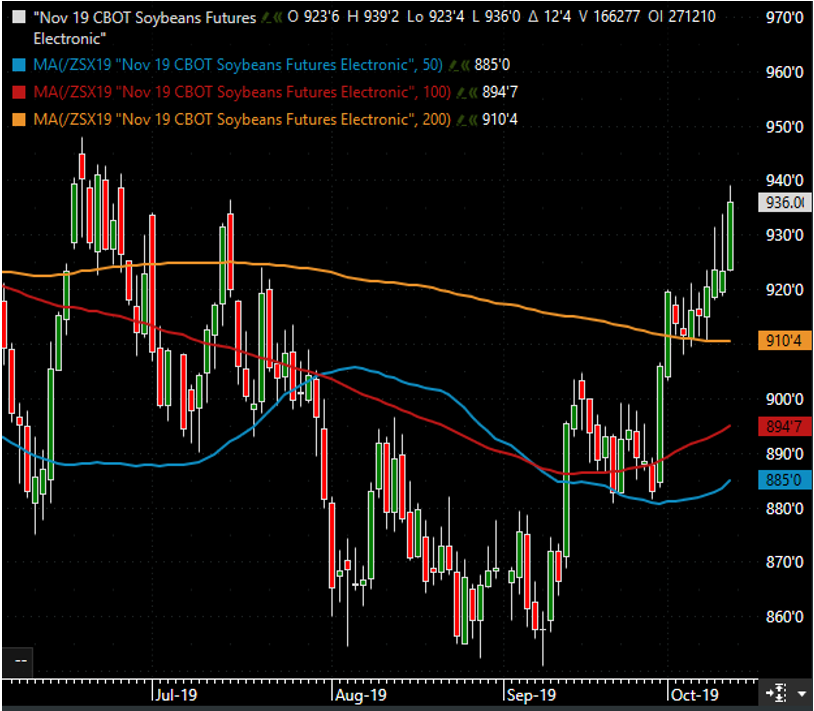Click the 860'0 price axis label
The height and width of the screenshot is (711, 814).
[785, 617]
